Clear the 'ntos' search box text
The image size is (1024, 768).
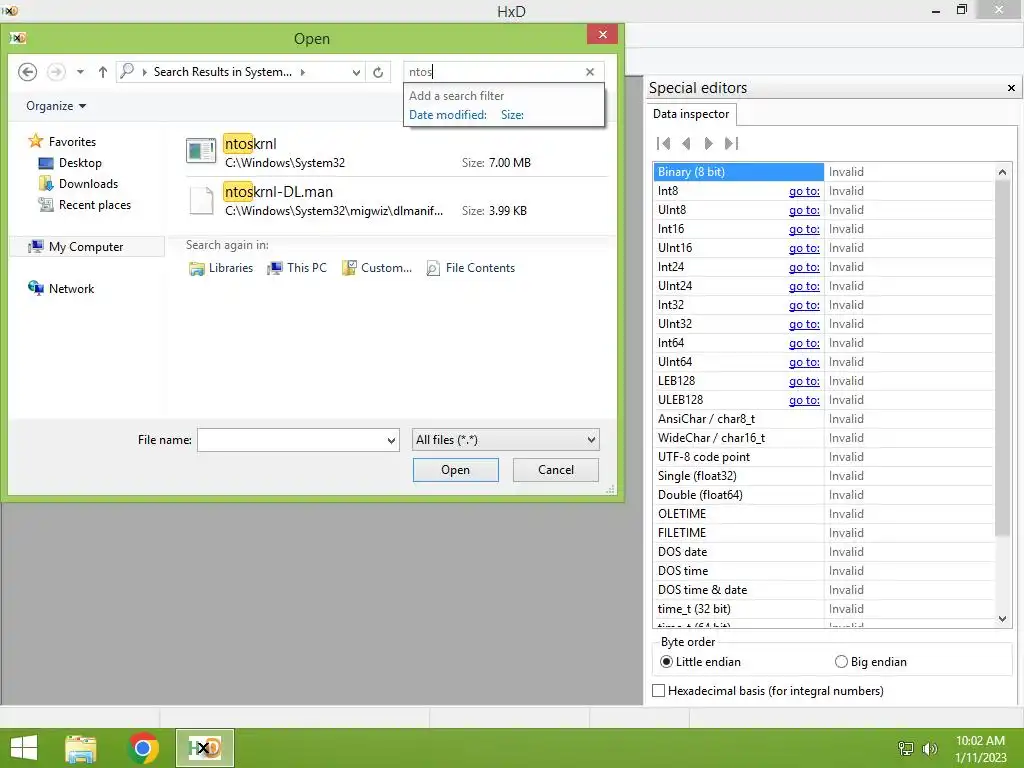(590, 72)
